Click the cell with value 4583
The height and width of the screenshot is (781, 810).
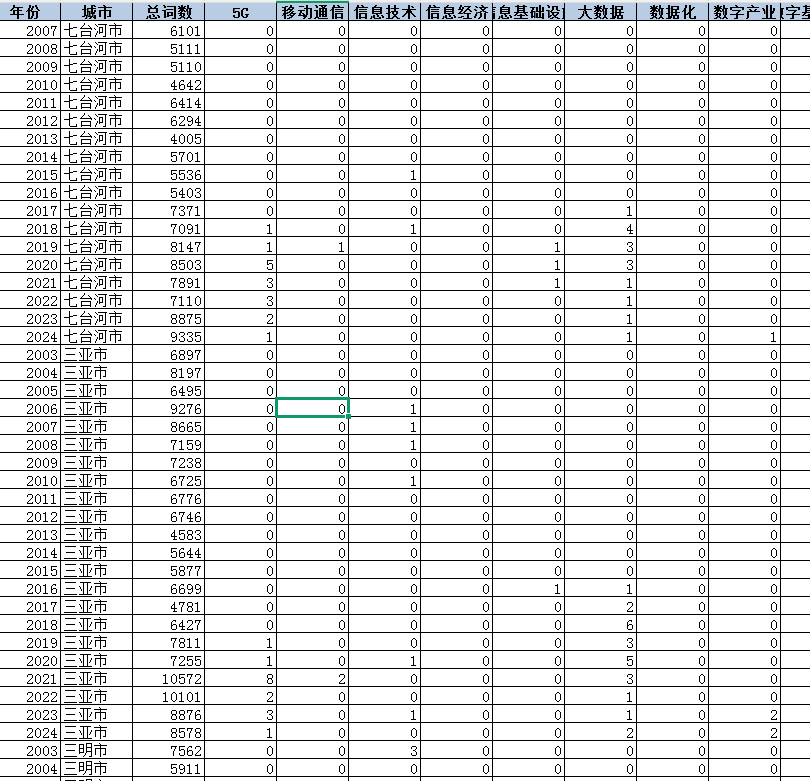(169, 535)
